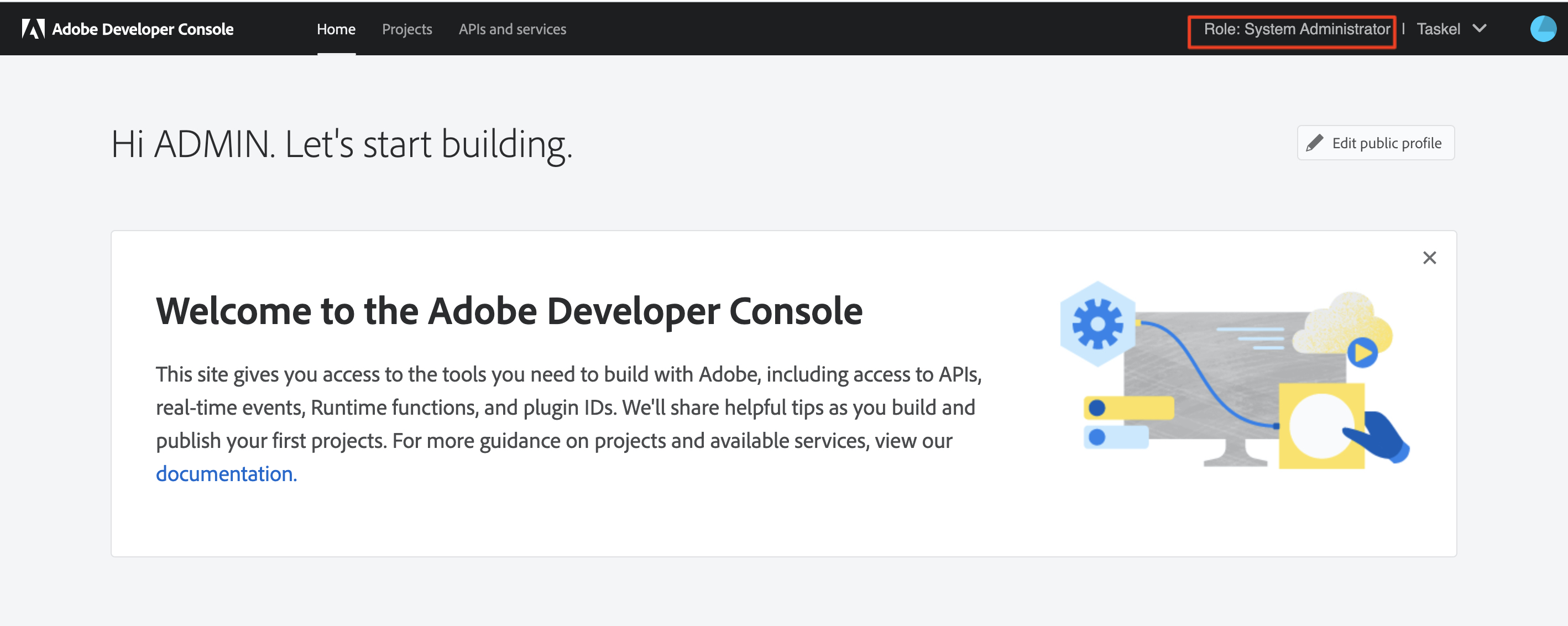Switch to the Projects tab

[406, 29]
